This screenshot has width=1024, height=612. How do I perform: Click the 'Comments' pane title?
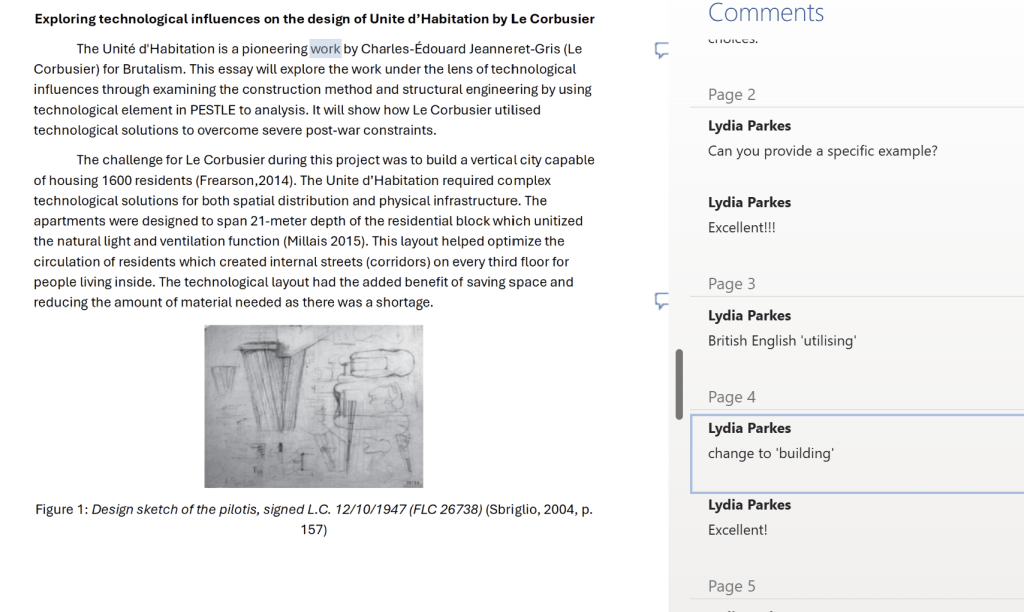pos(765,12)
